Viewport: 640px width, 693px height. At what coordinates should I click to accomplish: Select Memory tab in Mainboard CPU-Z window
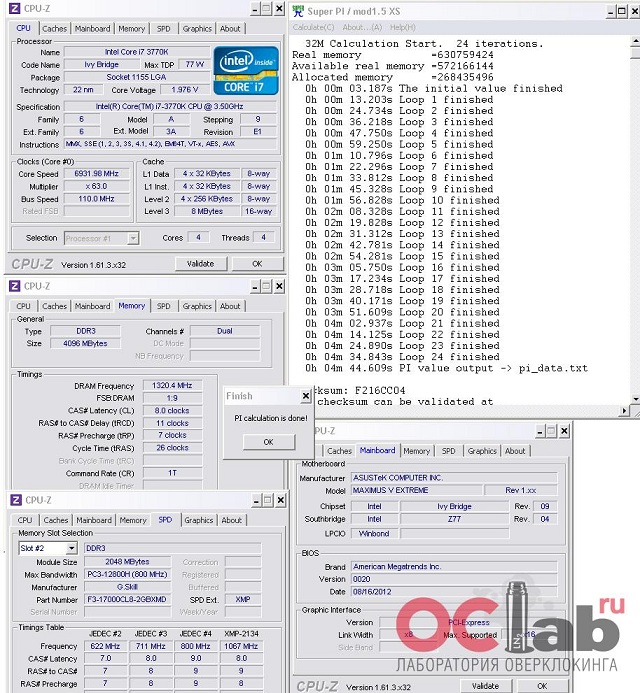coord(416,451)
